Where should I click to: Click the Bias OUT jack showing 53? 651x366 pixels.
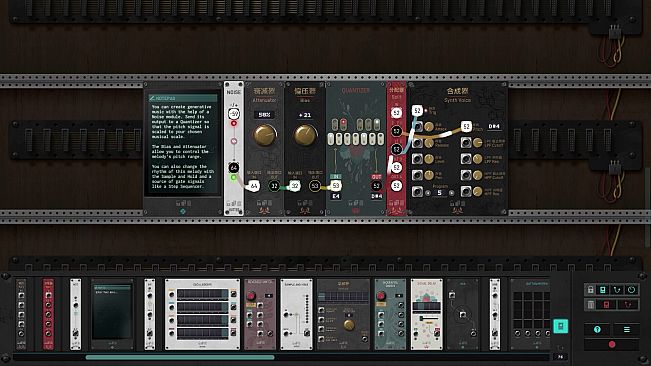pyautogui.click(x=315, y=186)
